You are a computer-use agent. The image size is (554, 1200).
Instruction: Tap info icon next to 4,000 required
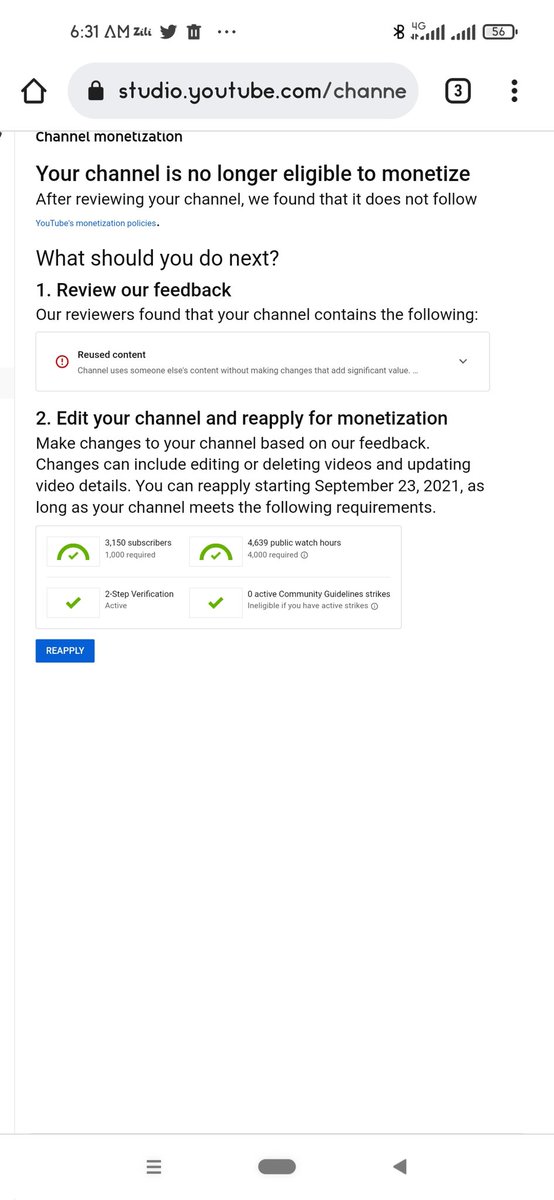coord(304,555)
